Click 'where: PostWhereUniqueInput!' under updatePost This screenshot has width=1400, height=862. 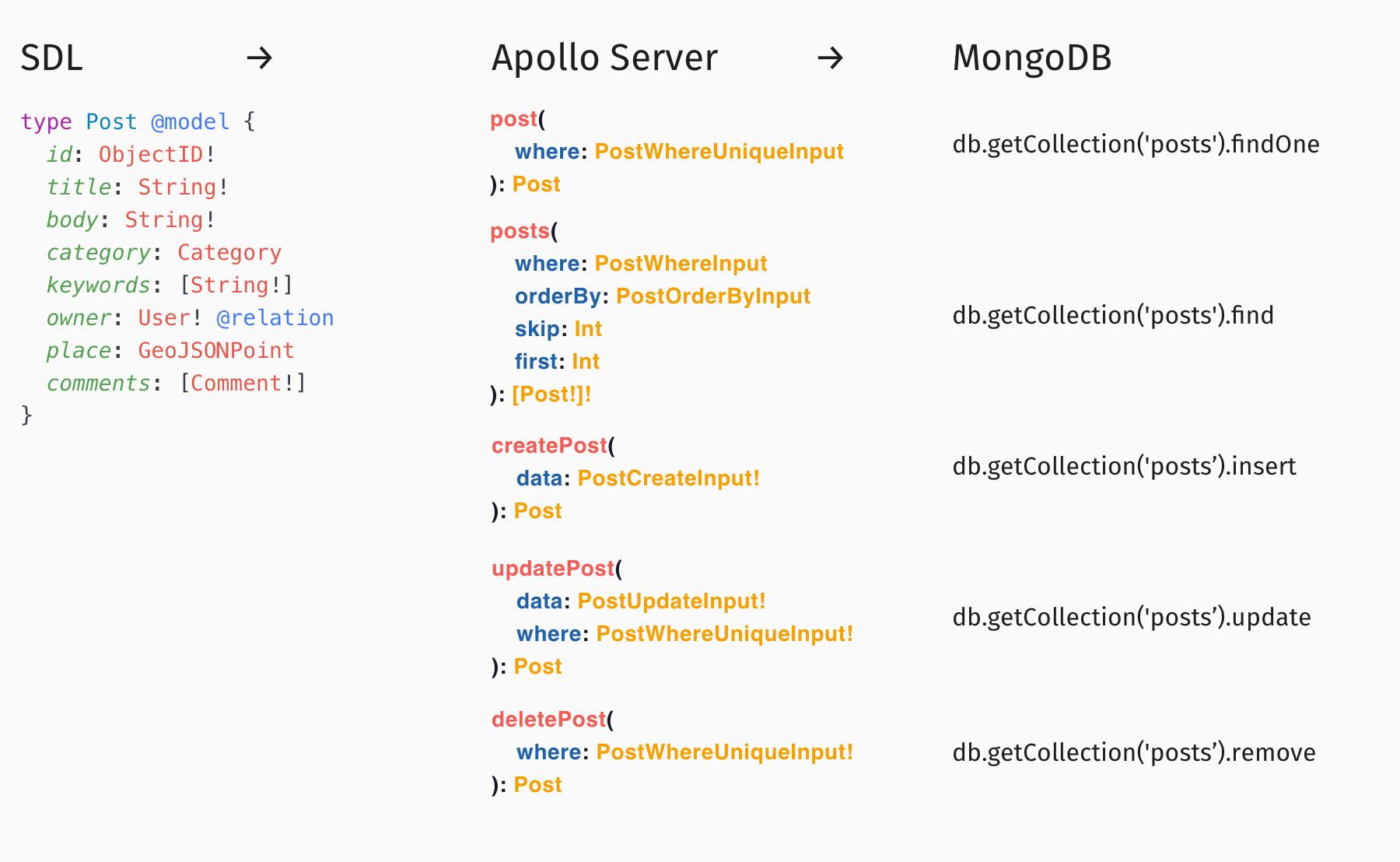click(684, 634)
